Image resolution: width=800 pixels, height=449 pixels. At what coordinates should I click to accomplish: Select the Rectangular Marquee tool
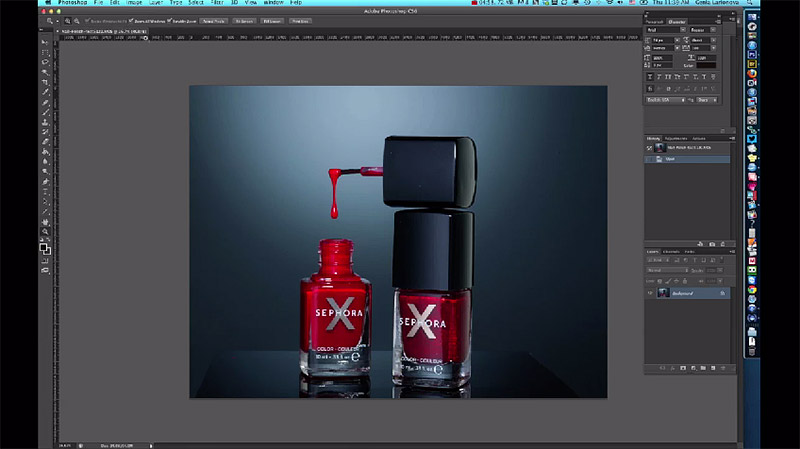pos(45,53)
